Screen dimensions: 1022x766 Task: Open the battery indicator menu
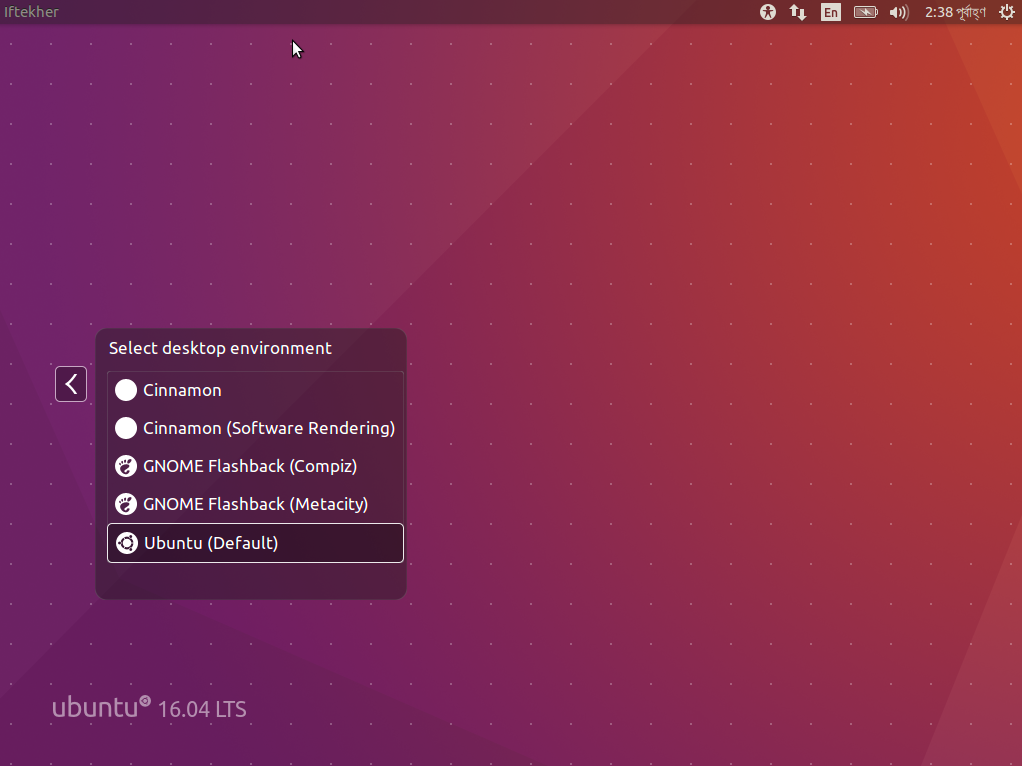866,12
